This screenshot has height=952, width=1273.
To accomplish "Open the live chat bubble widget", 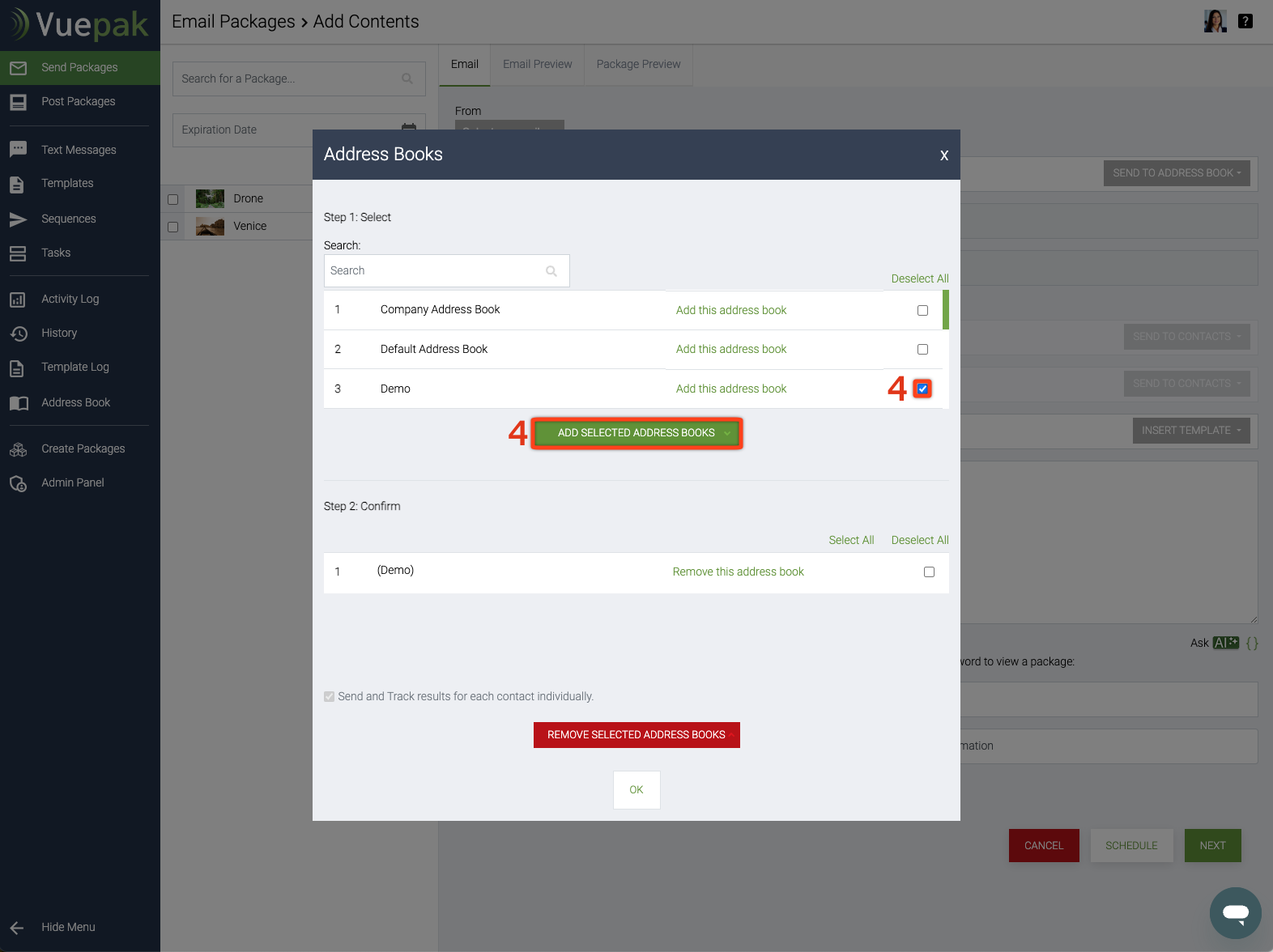I will [1235, 912].
